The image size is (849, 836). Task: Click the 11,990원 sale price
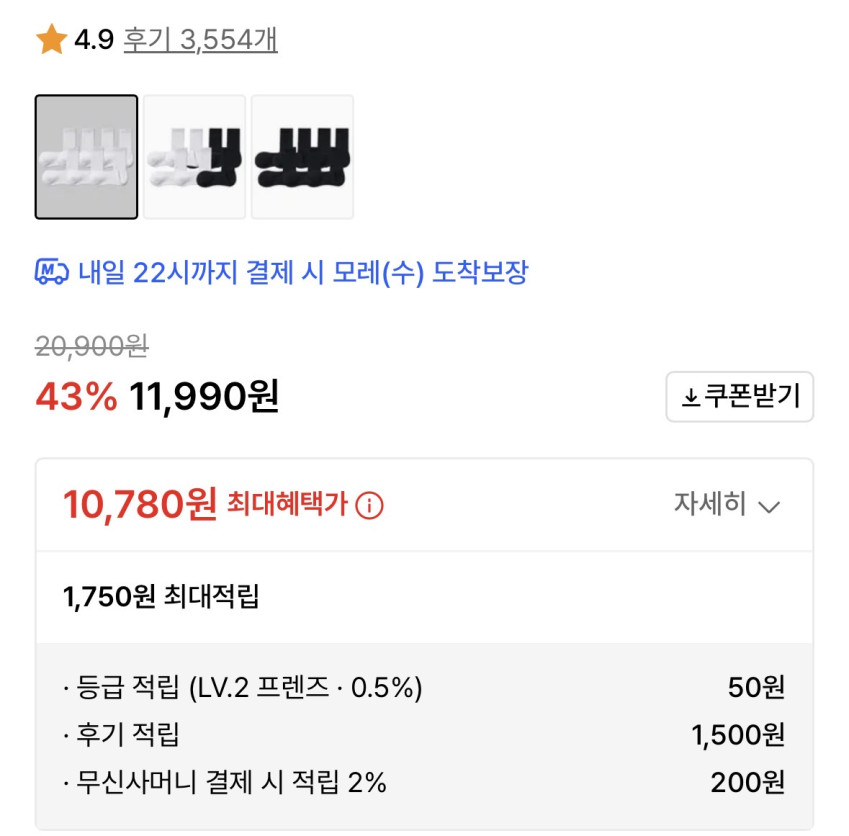coord(204,397)
